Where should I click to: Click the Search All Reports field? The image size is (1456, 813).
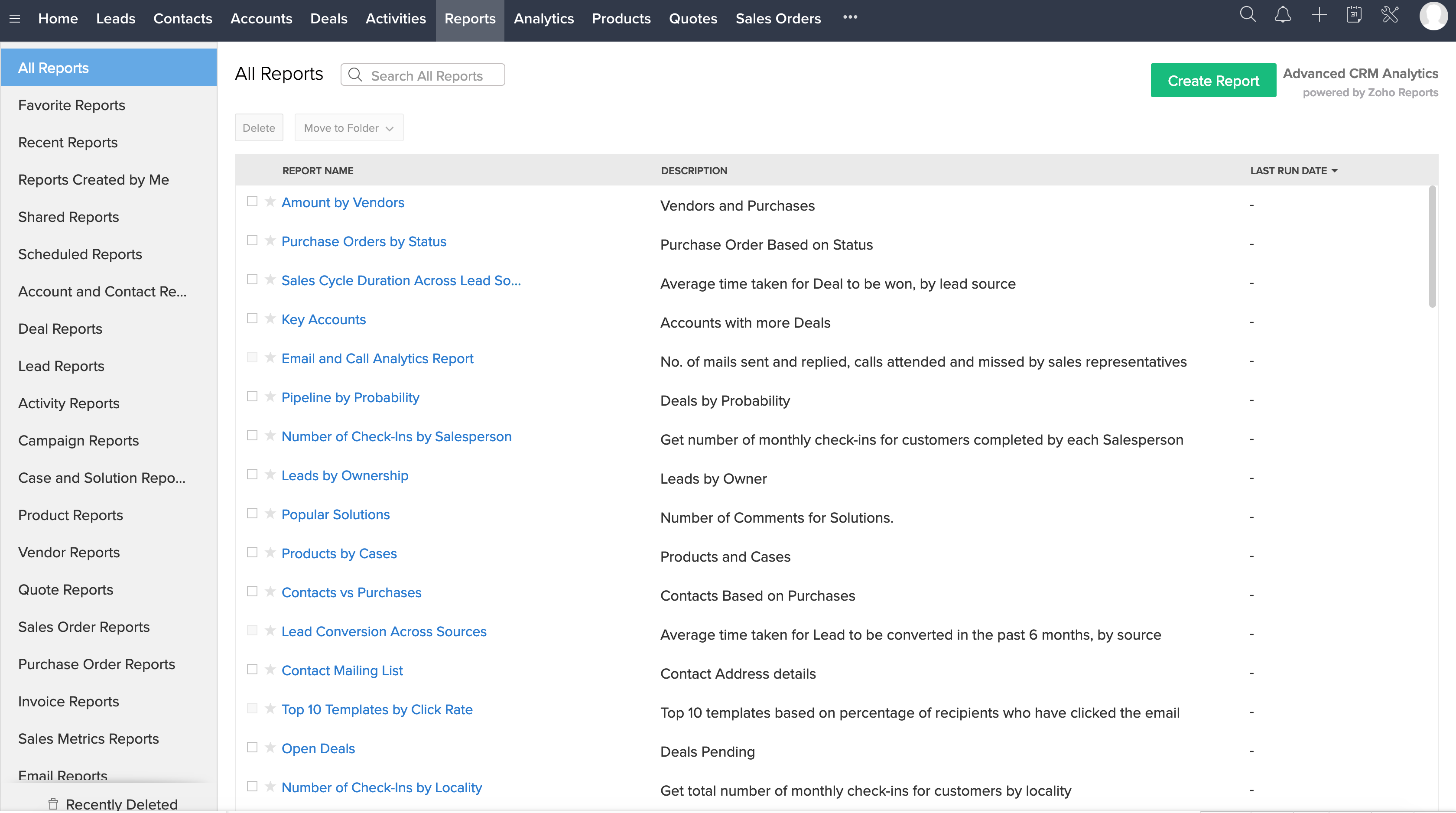pyautogui.click(x=427, y=75)
